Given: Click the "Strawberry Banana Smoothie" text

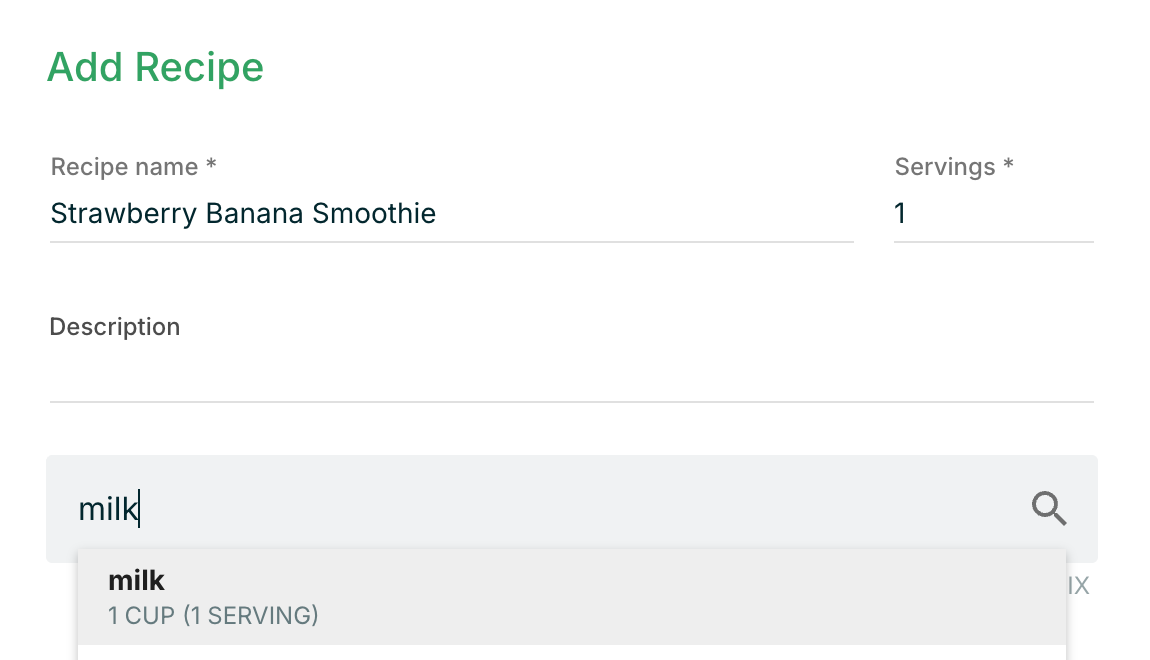Looking at the screenshot, I should [x=243, y=214].
